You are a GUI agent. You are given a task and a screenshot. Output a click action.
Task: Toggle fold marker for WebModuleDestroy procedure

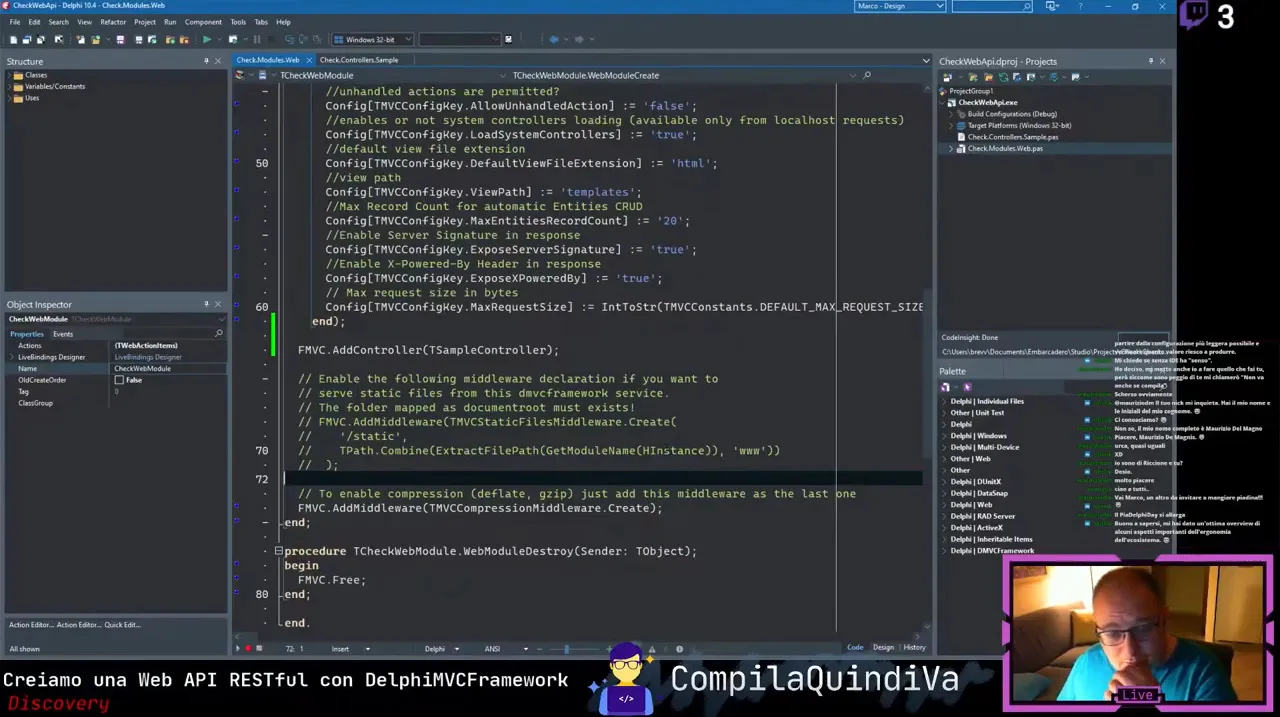click(279, 551)
